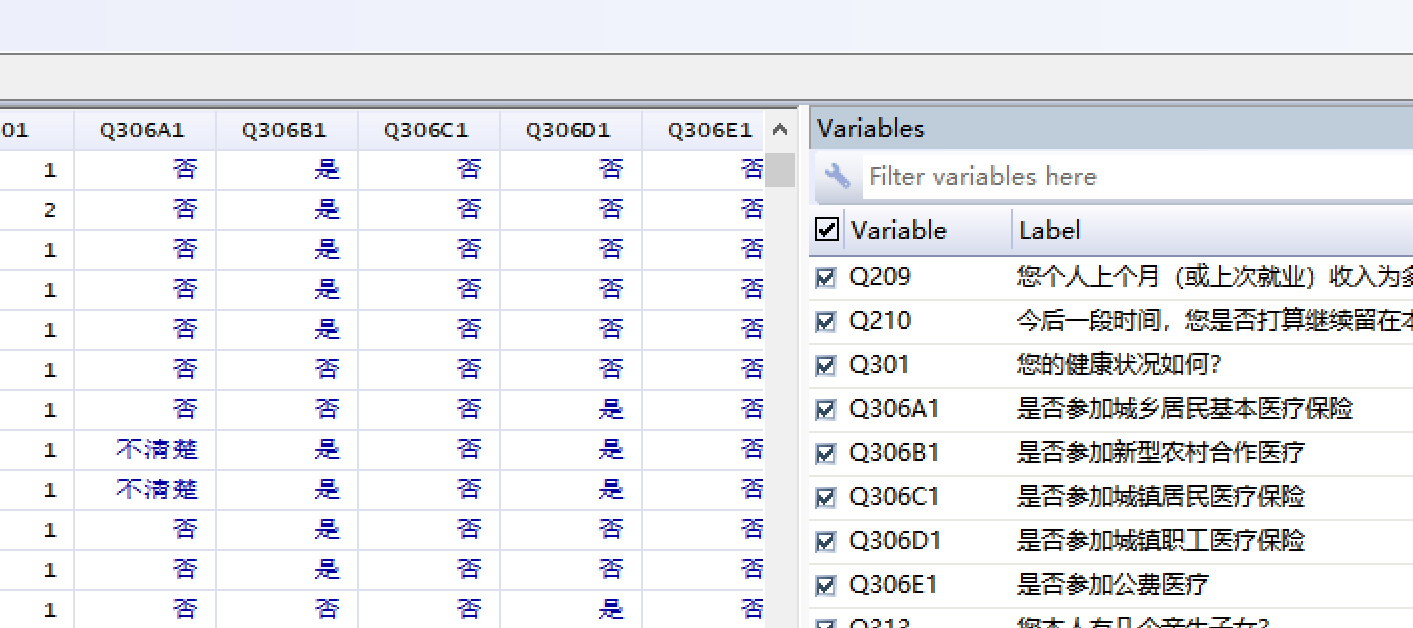Select variable Q306B1 name in the Variables list

point(894,453)
